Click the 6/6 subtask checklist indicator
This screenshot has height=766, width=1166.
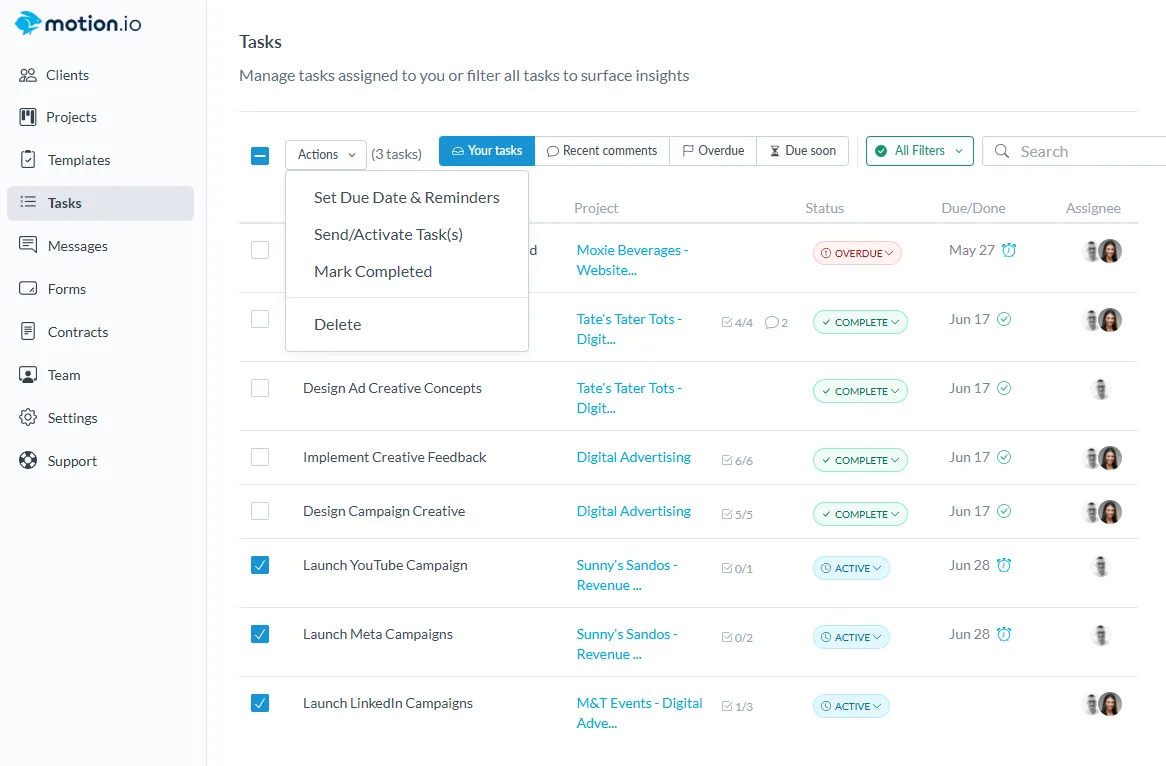[737, 460]
